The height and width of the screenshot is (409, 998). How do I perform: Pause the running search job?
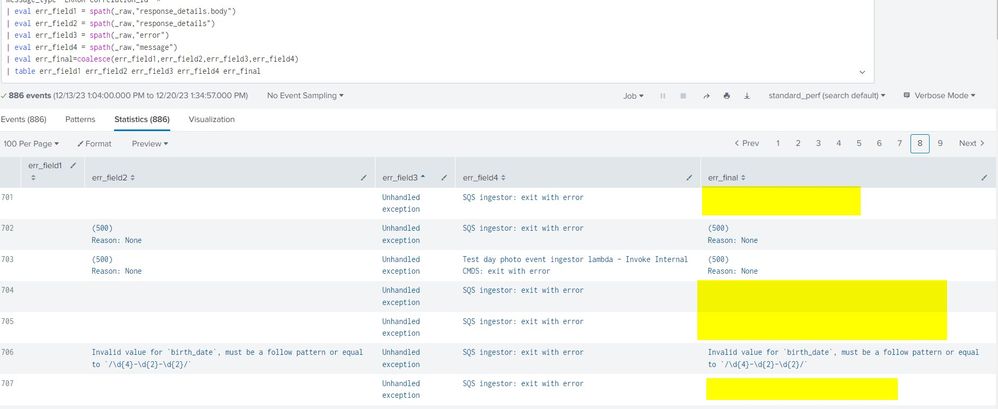662,96
